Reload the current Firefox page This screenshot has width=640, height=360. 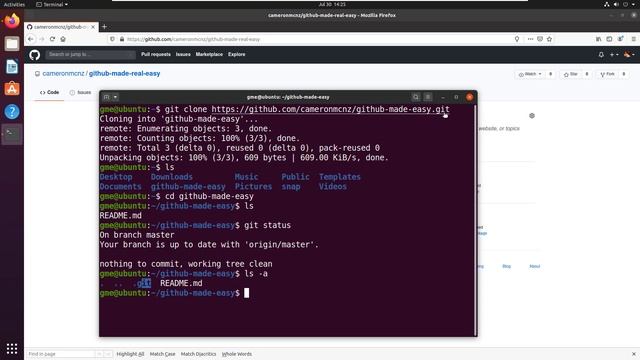(x=52, y=39)
